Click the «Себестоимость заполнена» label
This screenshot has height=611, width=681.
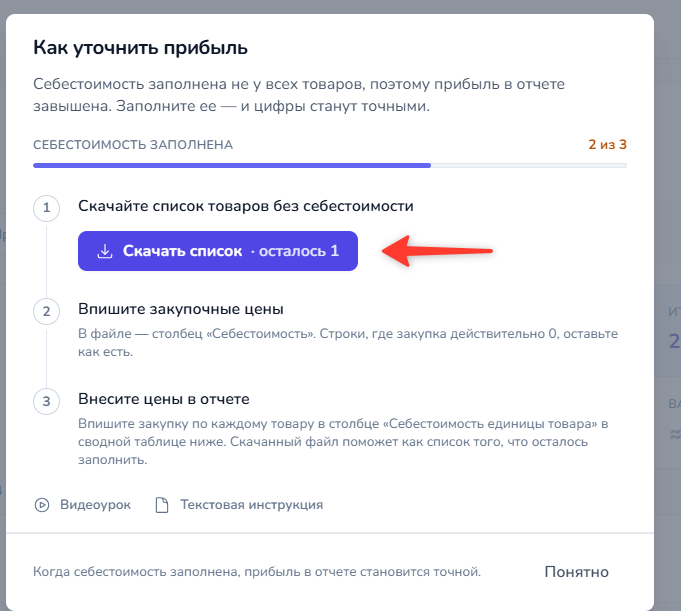click(133, 145)
